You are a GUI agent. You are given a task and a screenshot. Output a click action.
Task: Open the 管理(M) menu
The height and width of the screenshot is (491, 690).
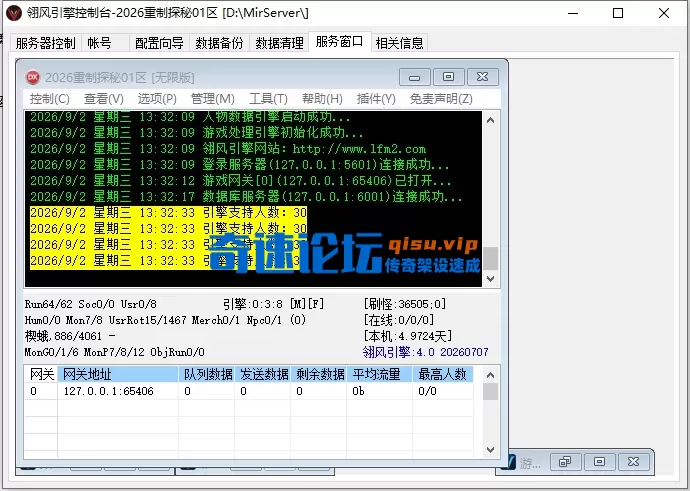point(212,99)
